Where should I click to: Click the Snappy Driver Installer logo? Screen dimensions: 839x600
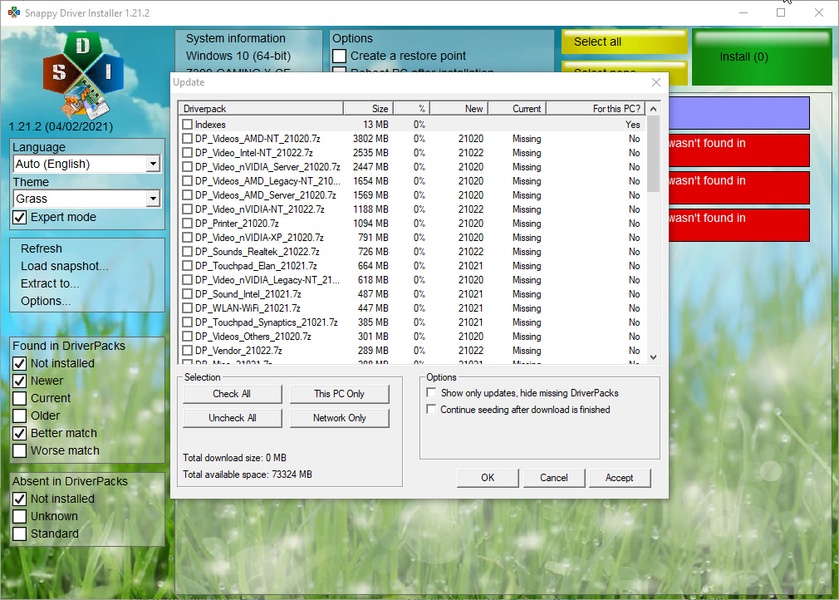tap(83, 74)
